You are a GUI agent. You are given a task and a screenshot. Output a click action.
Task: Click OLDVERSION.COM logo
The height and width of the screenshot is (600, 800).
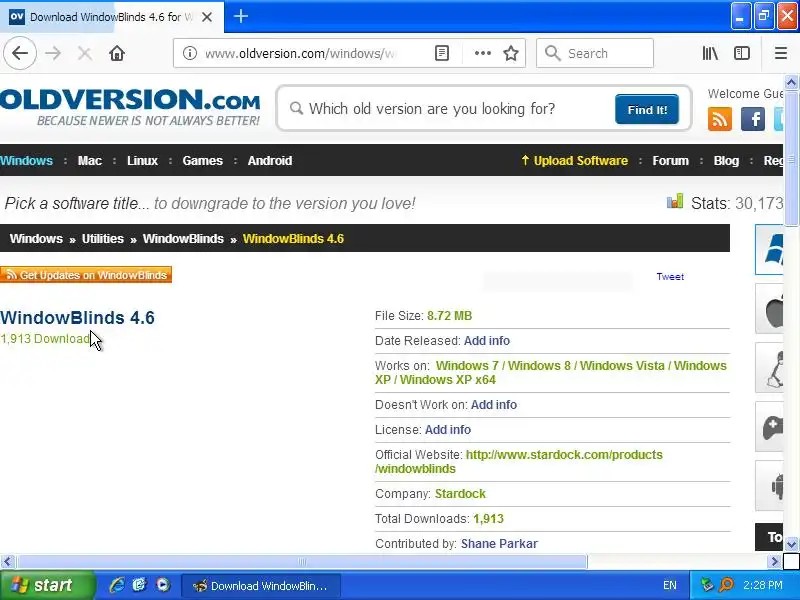tap(130, 107)
